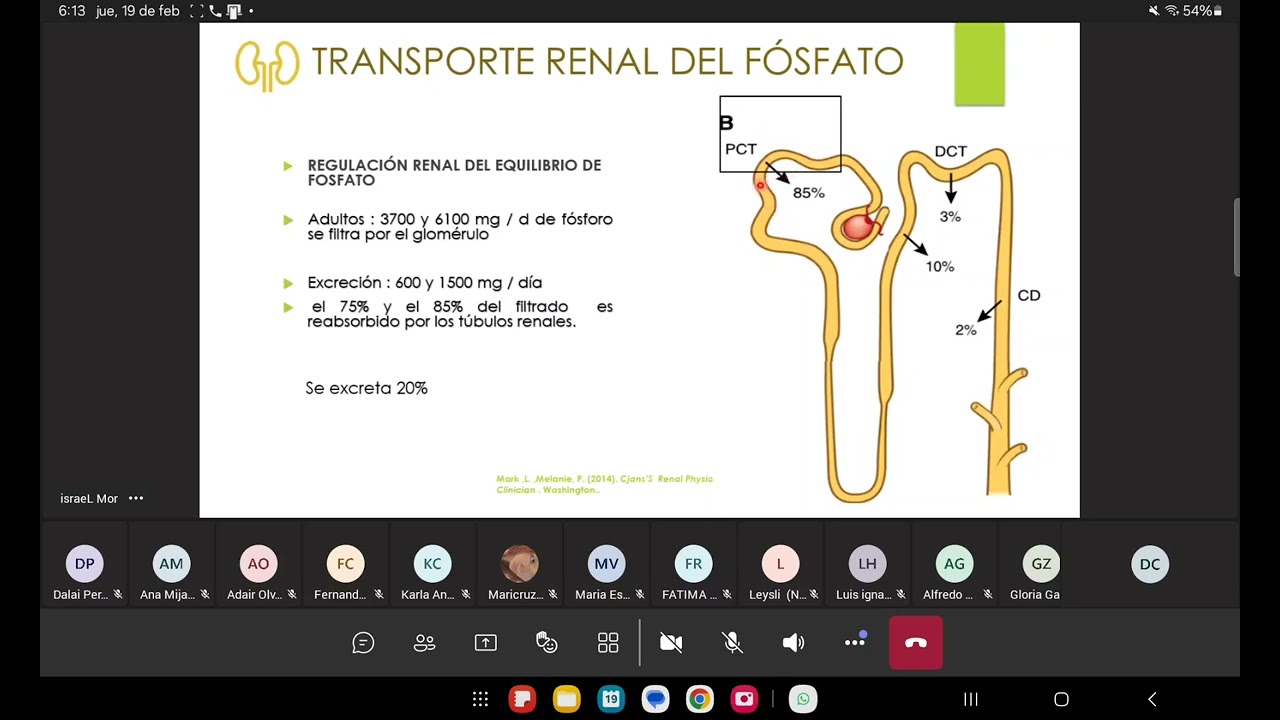Show recent apps with navigation button
Screen dimensions: 1280x720
pos(970,699)
